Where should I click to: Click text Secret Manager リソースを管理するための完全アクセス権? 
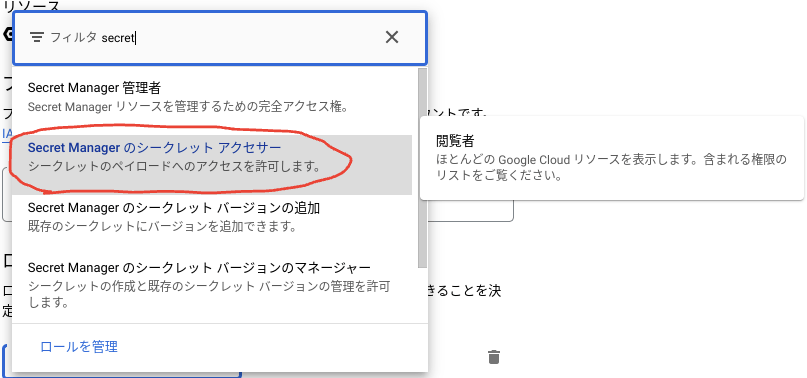coord(189,107)
